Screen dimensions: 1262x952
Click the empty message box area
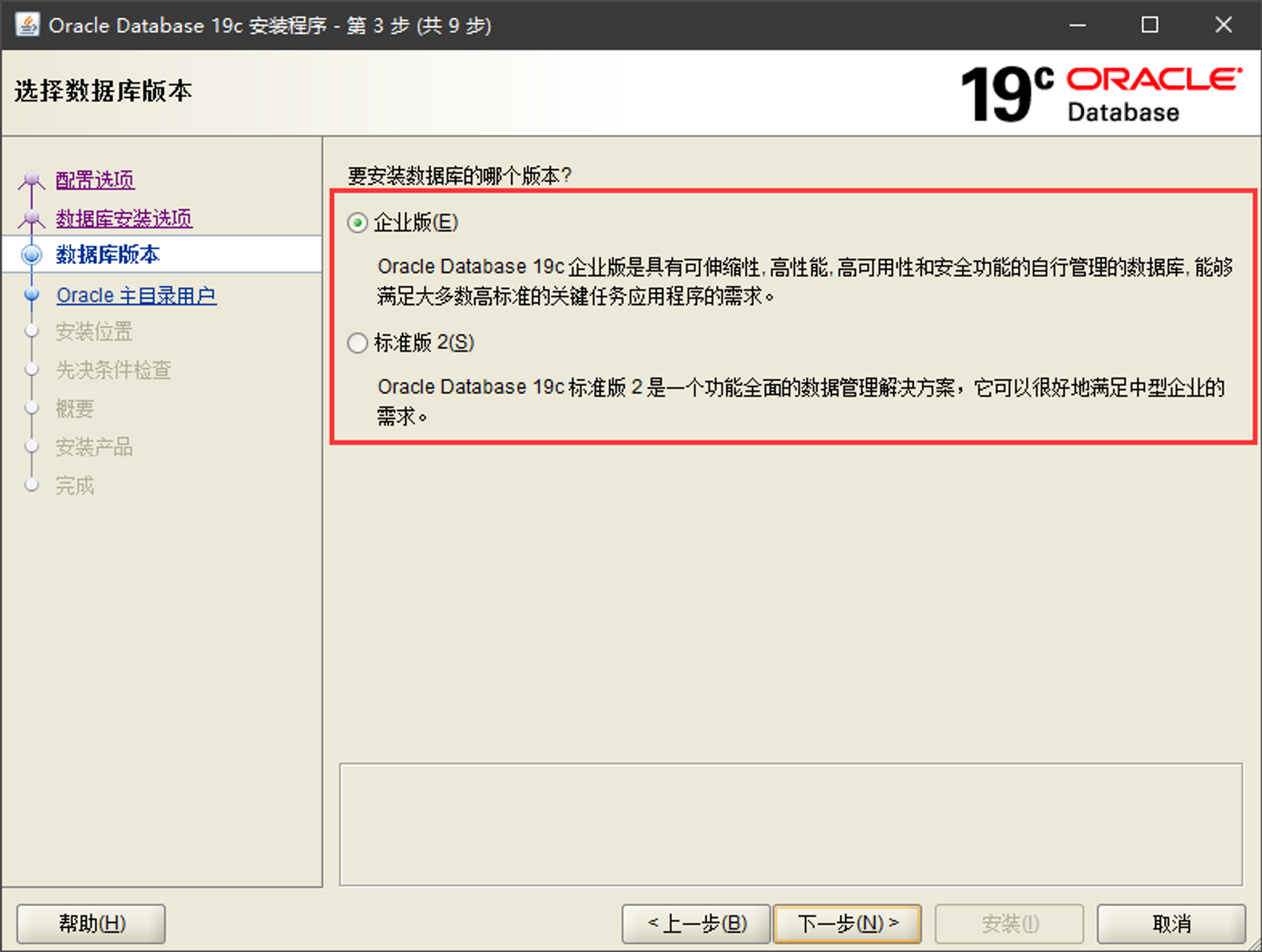790,824
